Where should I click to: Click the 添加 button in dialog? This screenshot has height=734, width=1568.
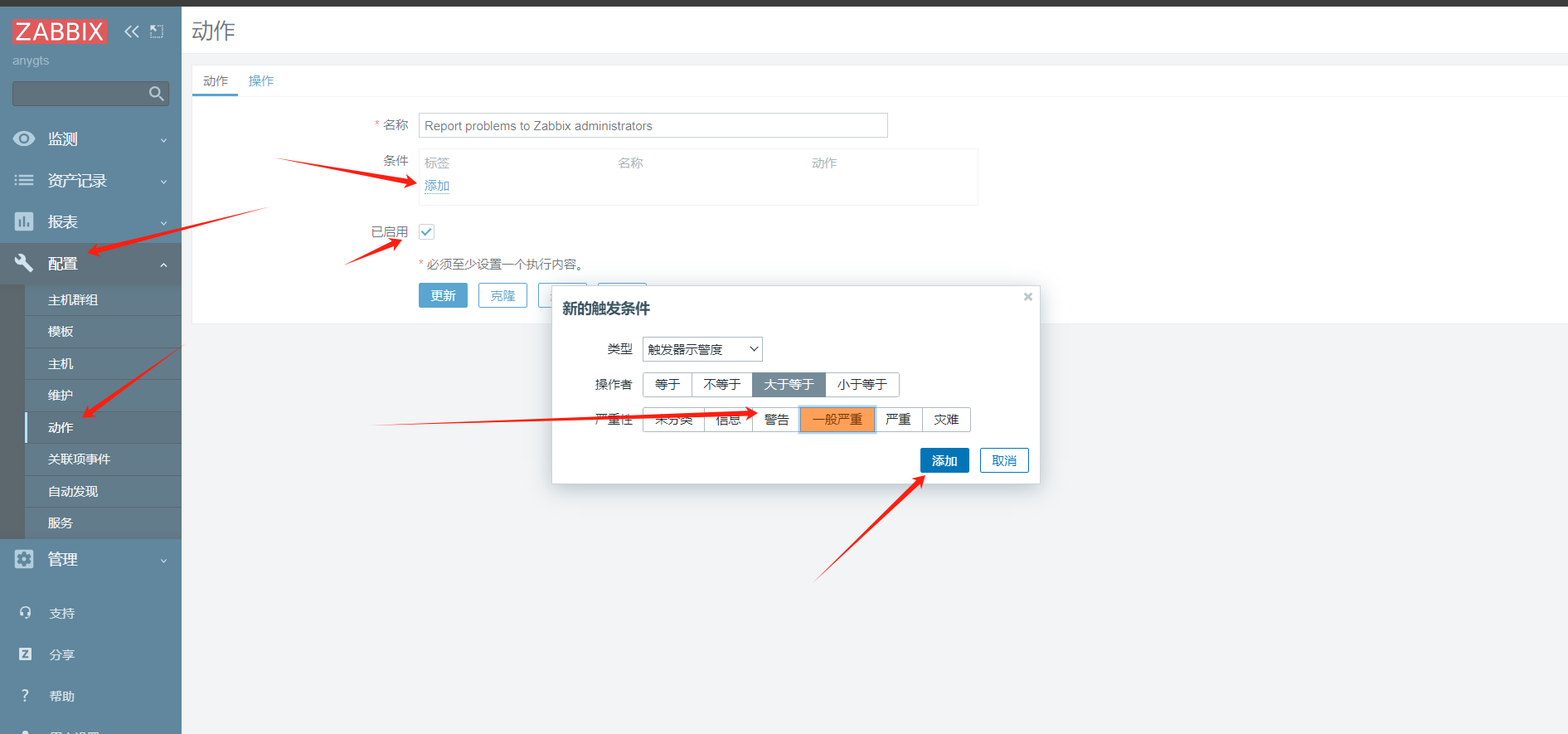[944, 461]
